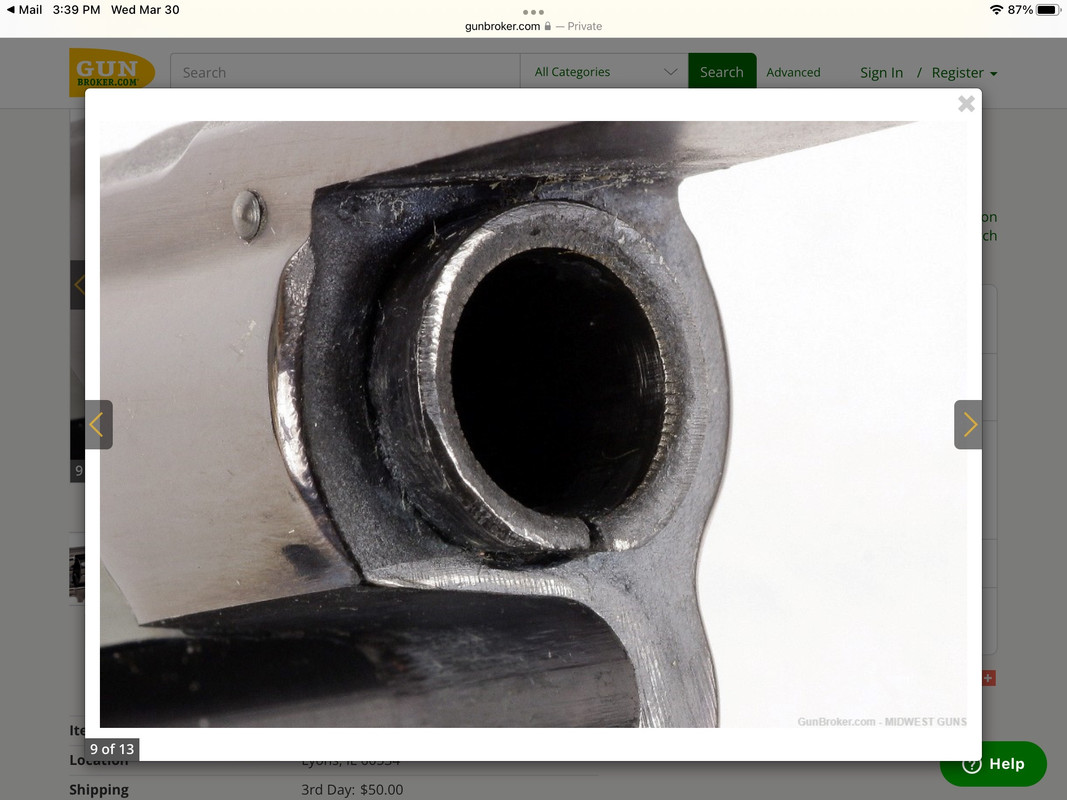Open the Advanced search link
The image size is (1067, 800).
pyautogui.click(x=793, y=72)
